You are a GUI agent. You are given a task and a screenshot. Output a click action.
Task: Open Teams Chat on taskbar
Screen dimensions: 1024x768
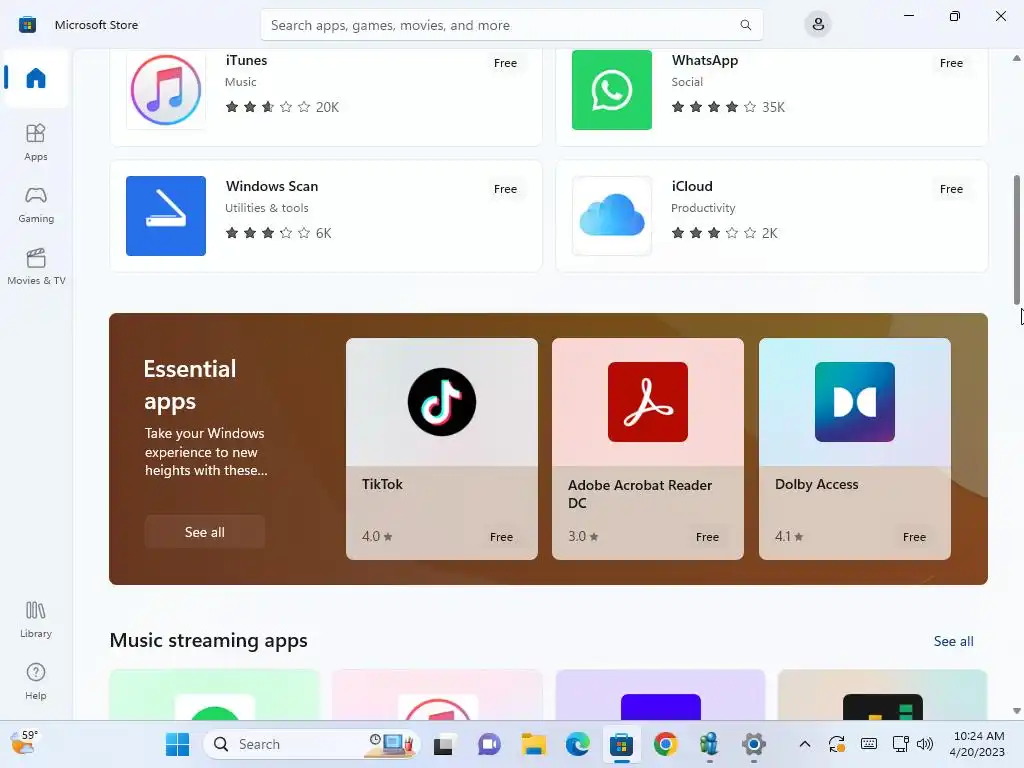point(488,744)
